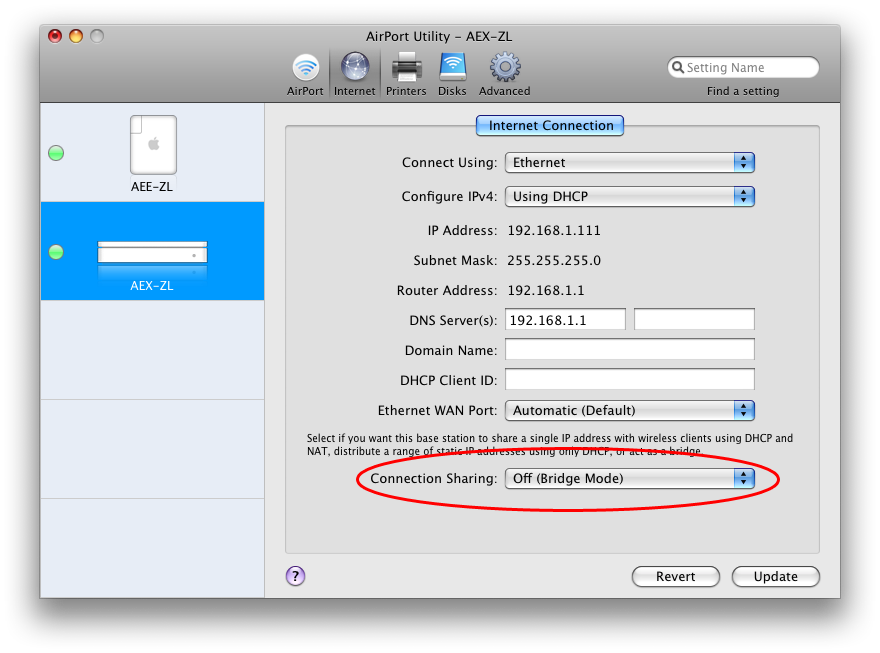Image resolution: width=880 pixels, height=653 pixels.
Task: Close the AirPort Utility window
Action: [55, 36]
